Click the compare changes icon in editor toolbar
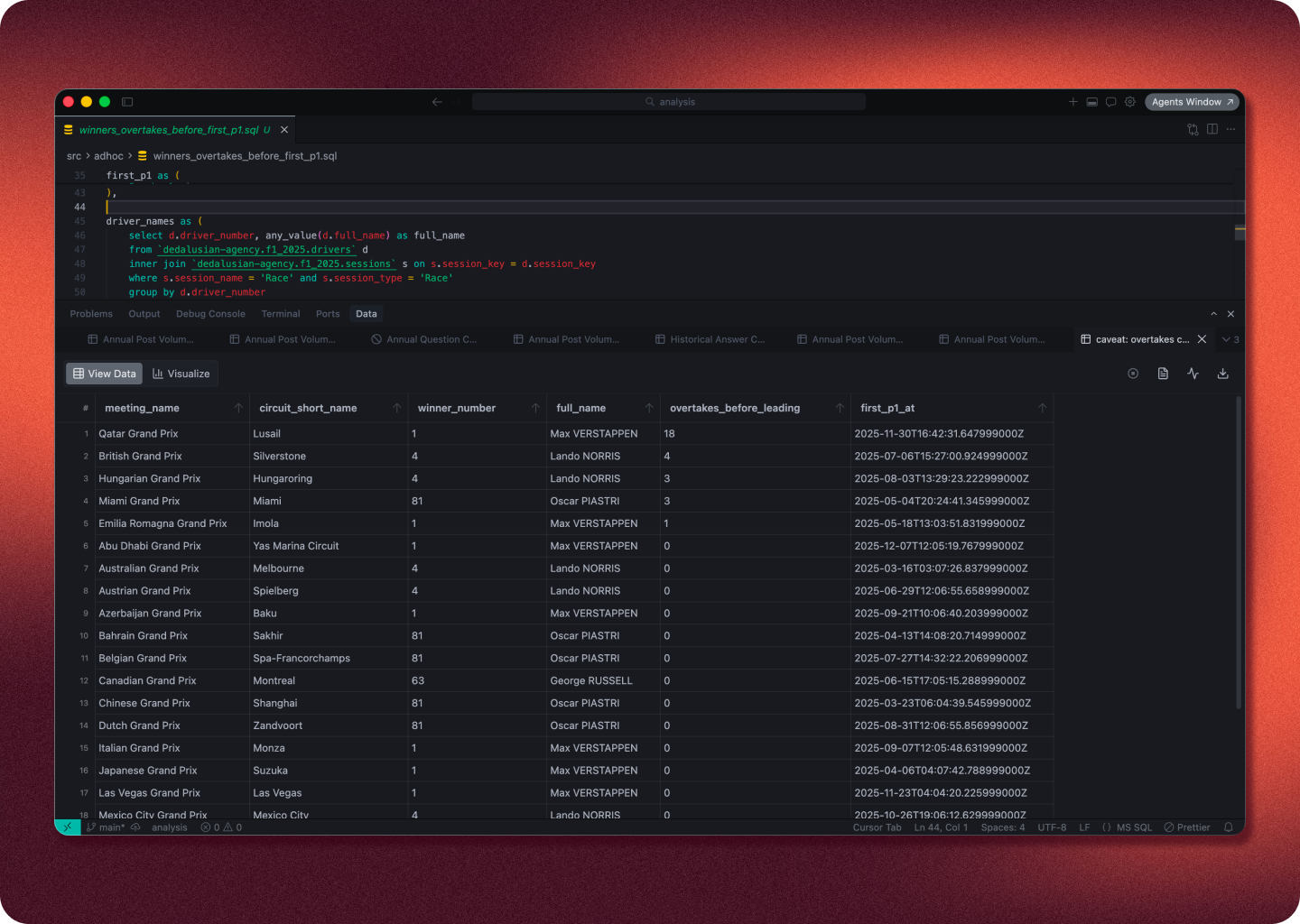The height and width of the screenshot is (924, 1300). 1193,129
